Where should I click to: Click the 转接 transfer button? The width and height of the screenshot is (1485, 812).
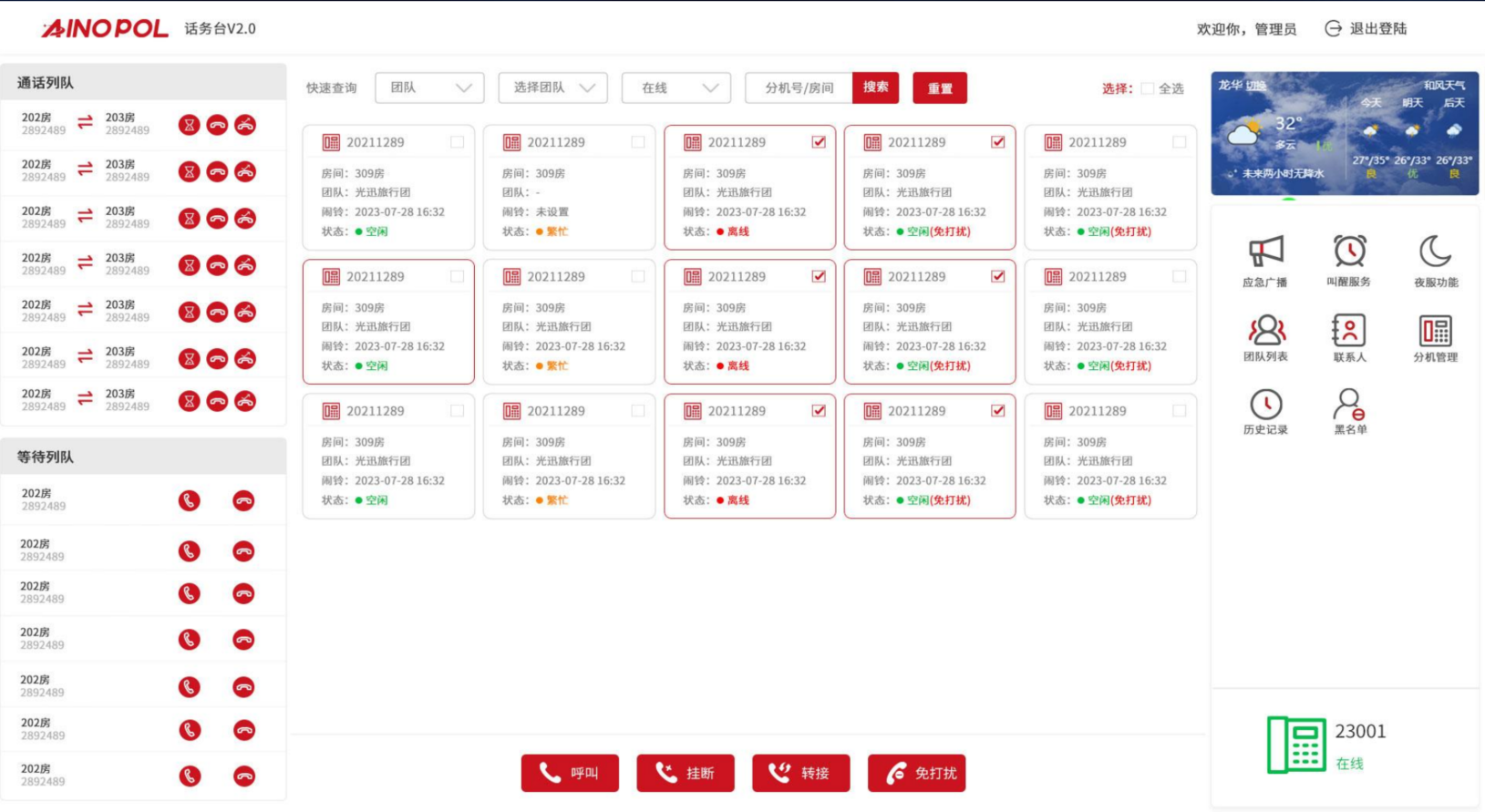pyautogui.click(x=800, y=773)
